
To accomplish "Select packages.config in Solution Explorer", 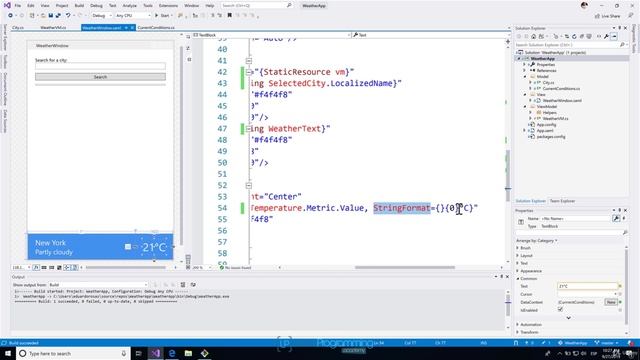I will coord(551,137).
